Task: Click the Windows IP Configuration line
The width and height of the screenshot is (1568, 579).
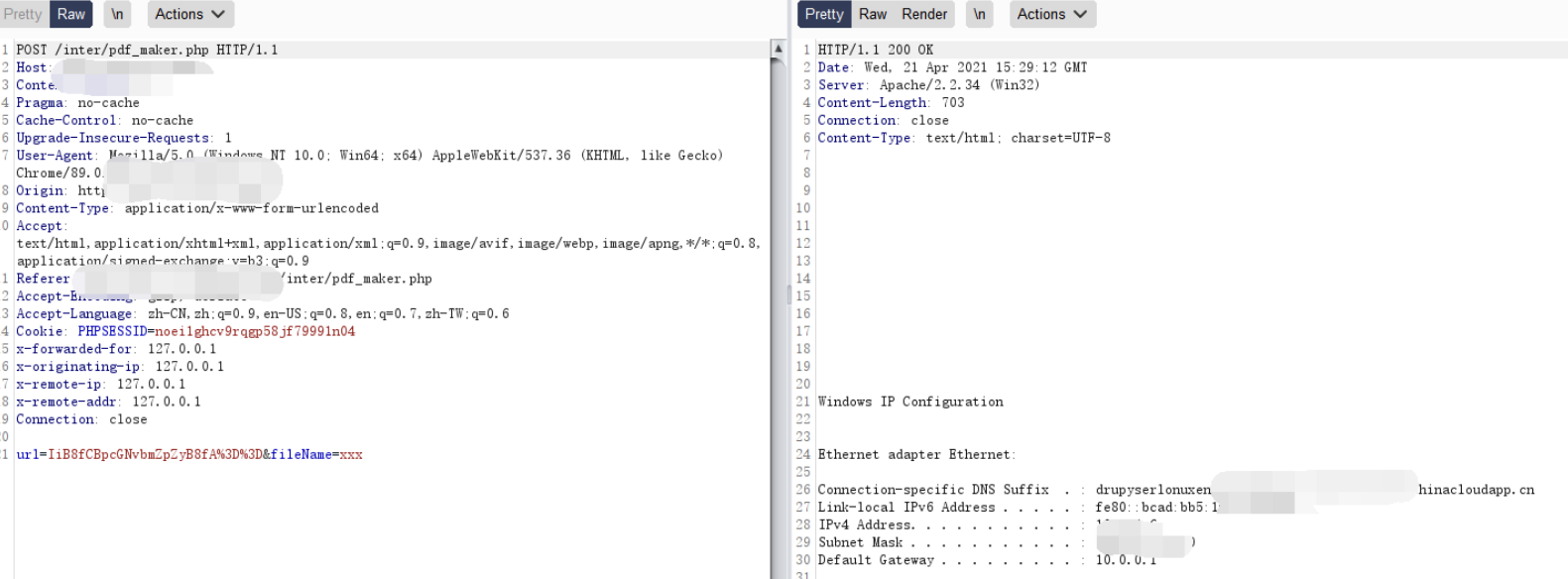Action: tap(910, 402)
